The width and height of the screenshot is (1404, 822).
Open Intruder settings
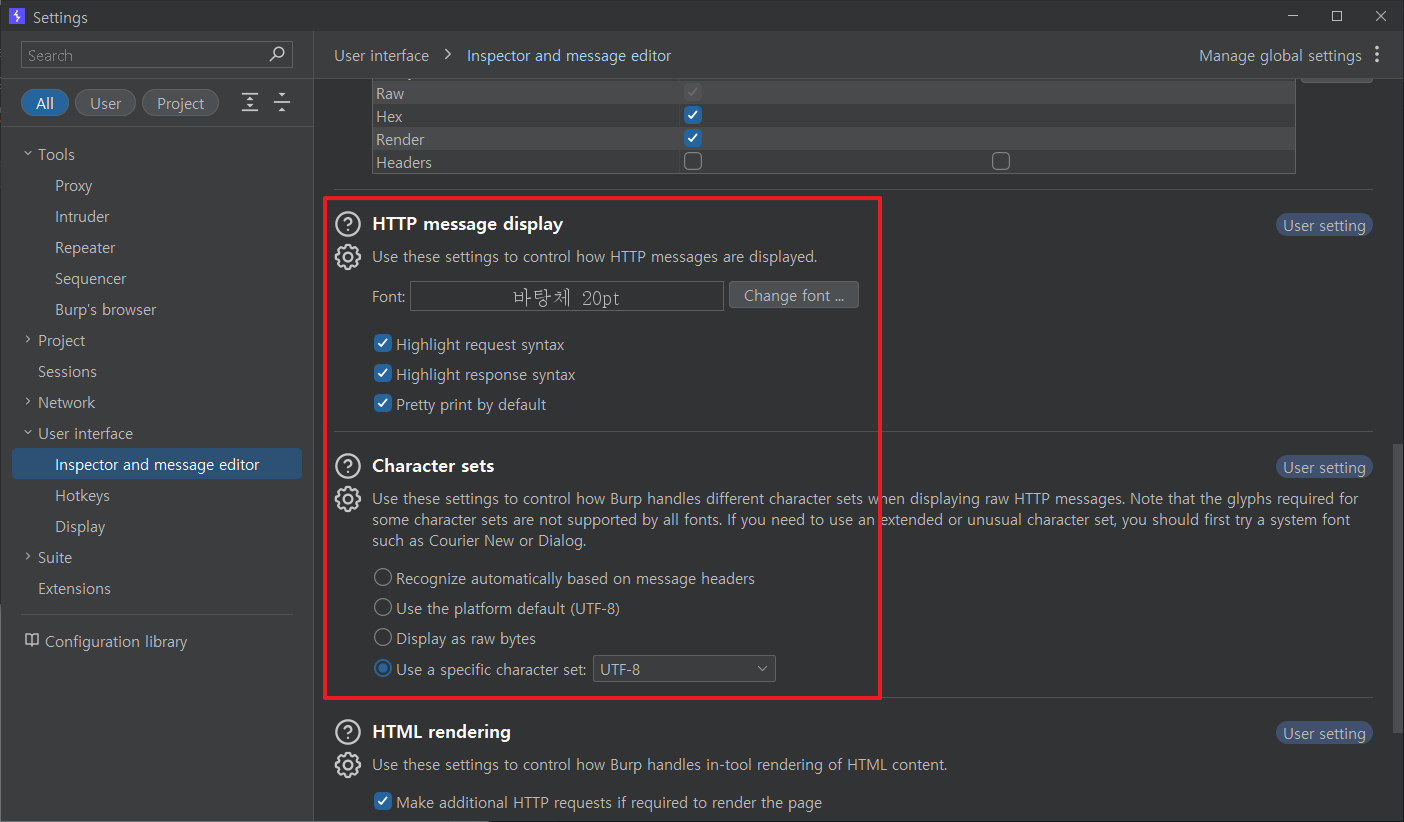pyautogui.click(x=82, y=216)
